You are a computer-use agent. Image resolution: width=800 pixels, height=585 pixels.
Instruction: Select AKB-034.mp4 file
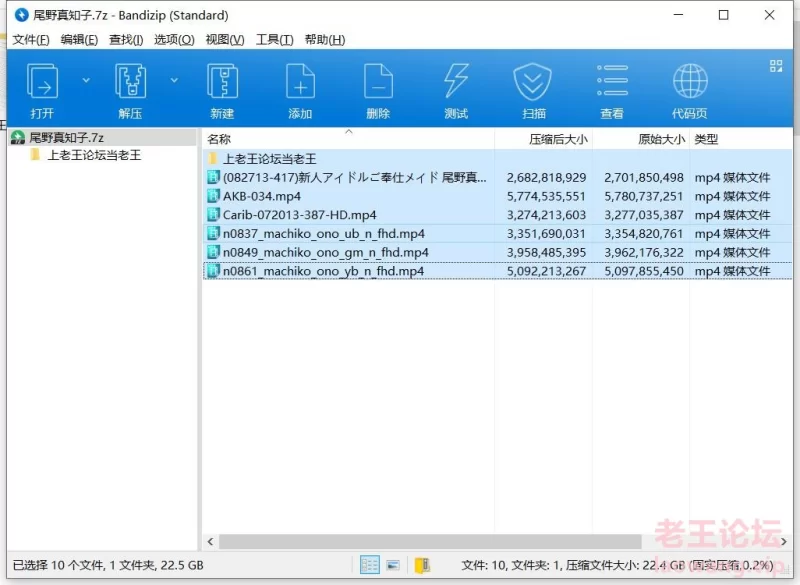[x=497, y=196]
